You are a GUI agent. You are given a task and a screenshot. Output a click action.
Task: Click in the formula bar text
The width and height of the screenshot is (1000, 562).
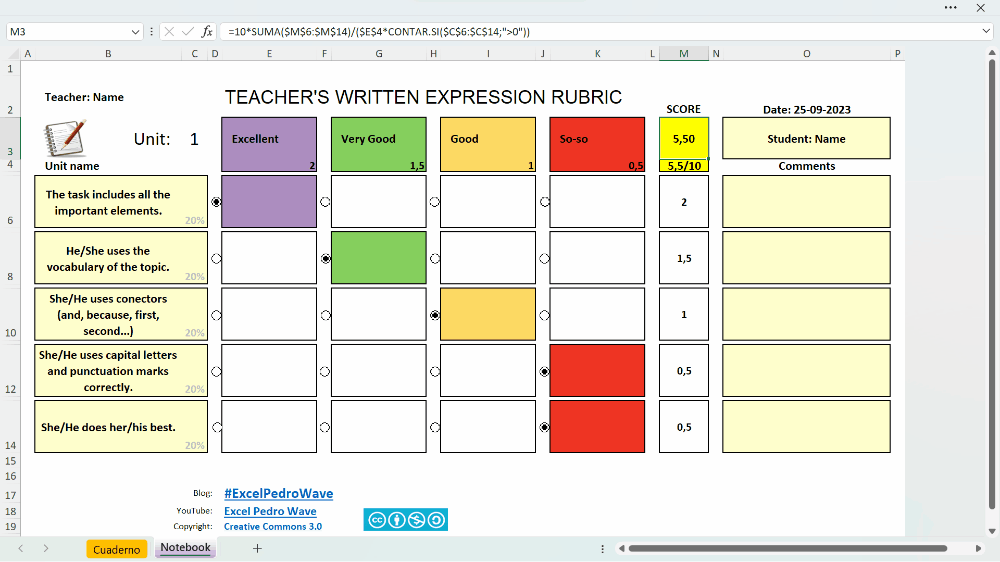tap(379, 31)
